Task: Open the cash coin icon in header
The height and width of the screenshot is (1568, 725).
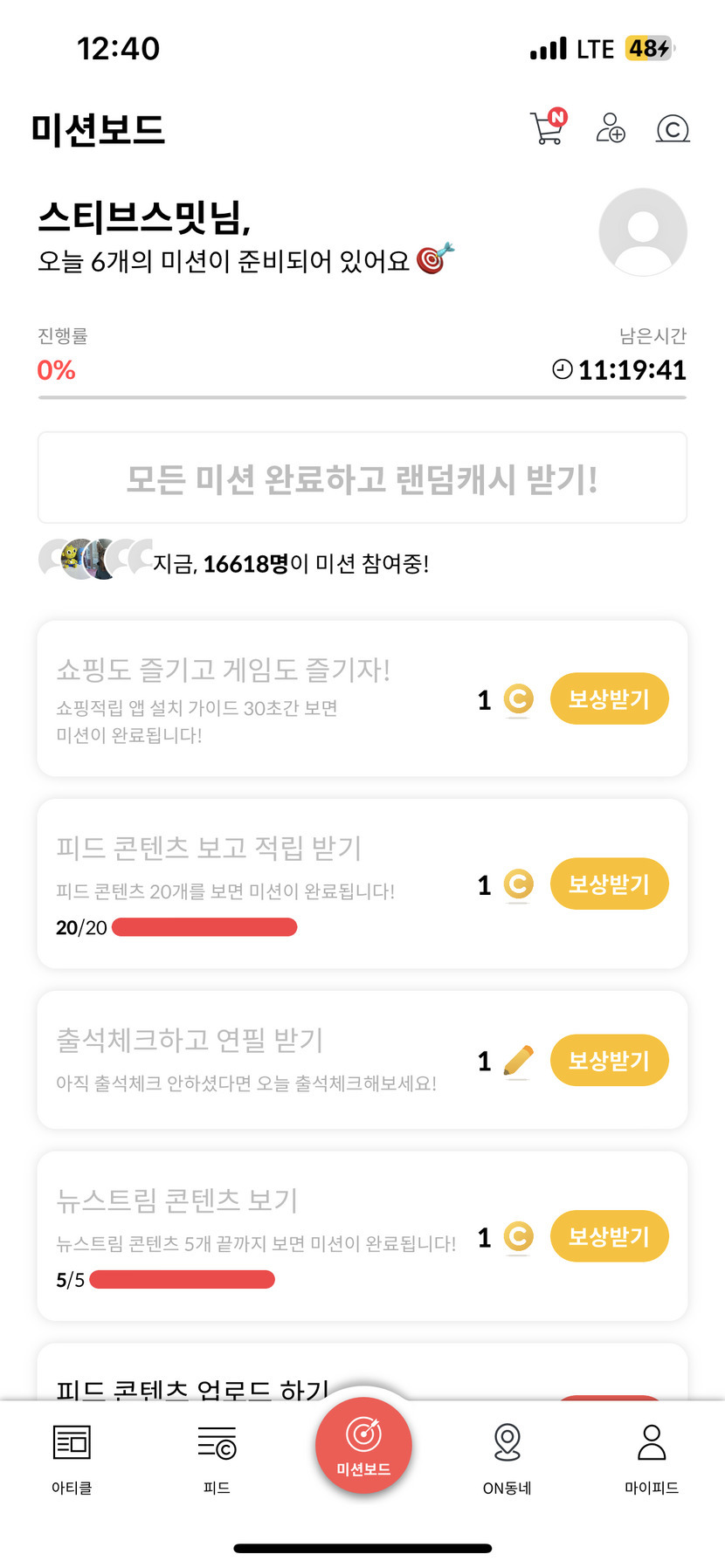Action: point(673,129)
